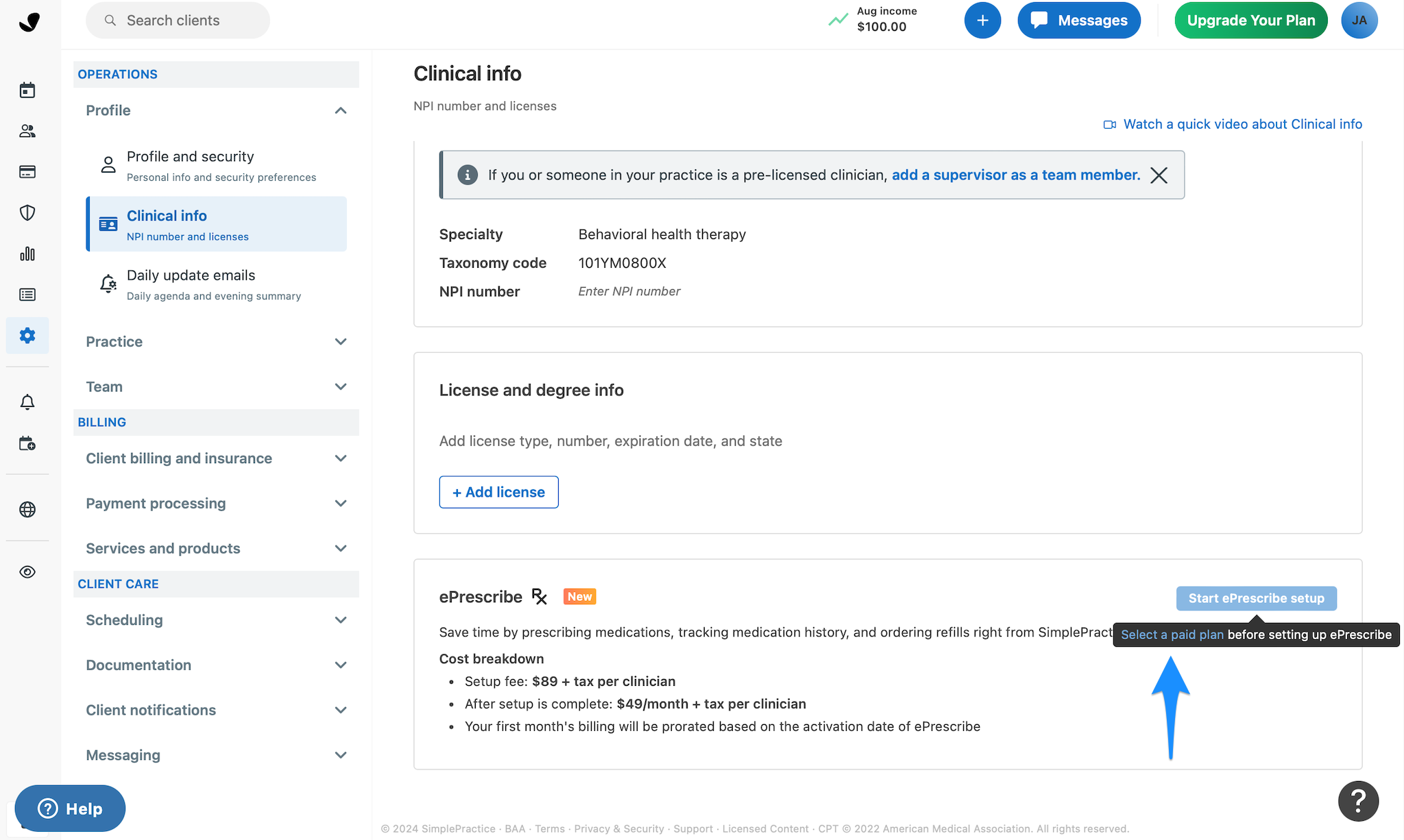
Task: Click the shield insurance icon in sidebar
Action: point(27,212)
